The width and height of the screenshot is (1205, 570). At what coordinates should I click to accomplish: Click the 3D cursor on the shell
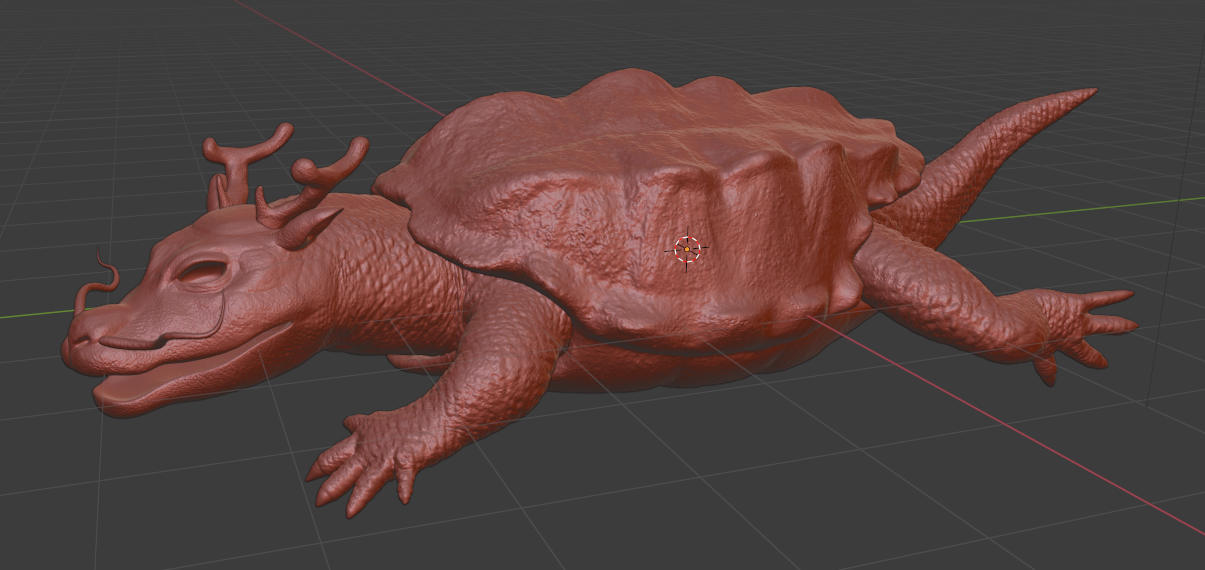[x=687, y=250]
